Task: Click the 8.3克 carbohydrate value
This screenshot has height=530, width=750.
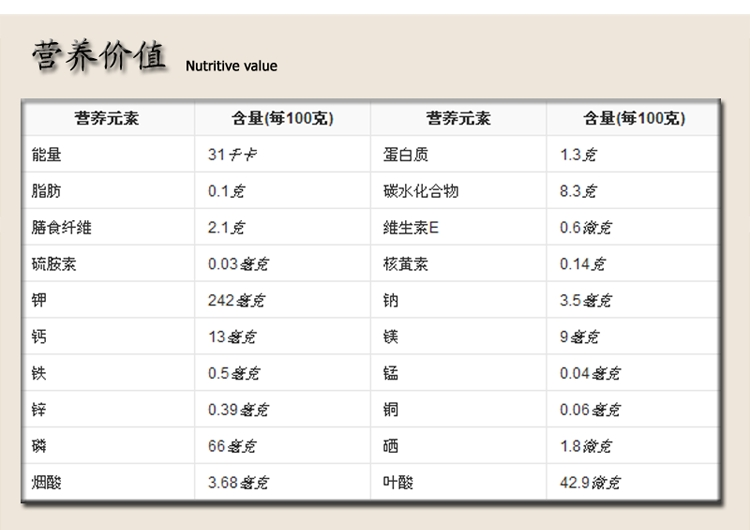Action: point(578,191)
